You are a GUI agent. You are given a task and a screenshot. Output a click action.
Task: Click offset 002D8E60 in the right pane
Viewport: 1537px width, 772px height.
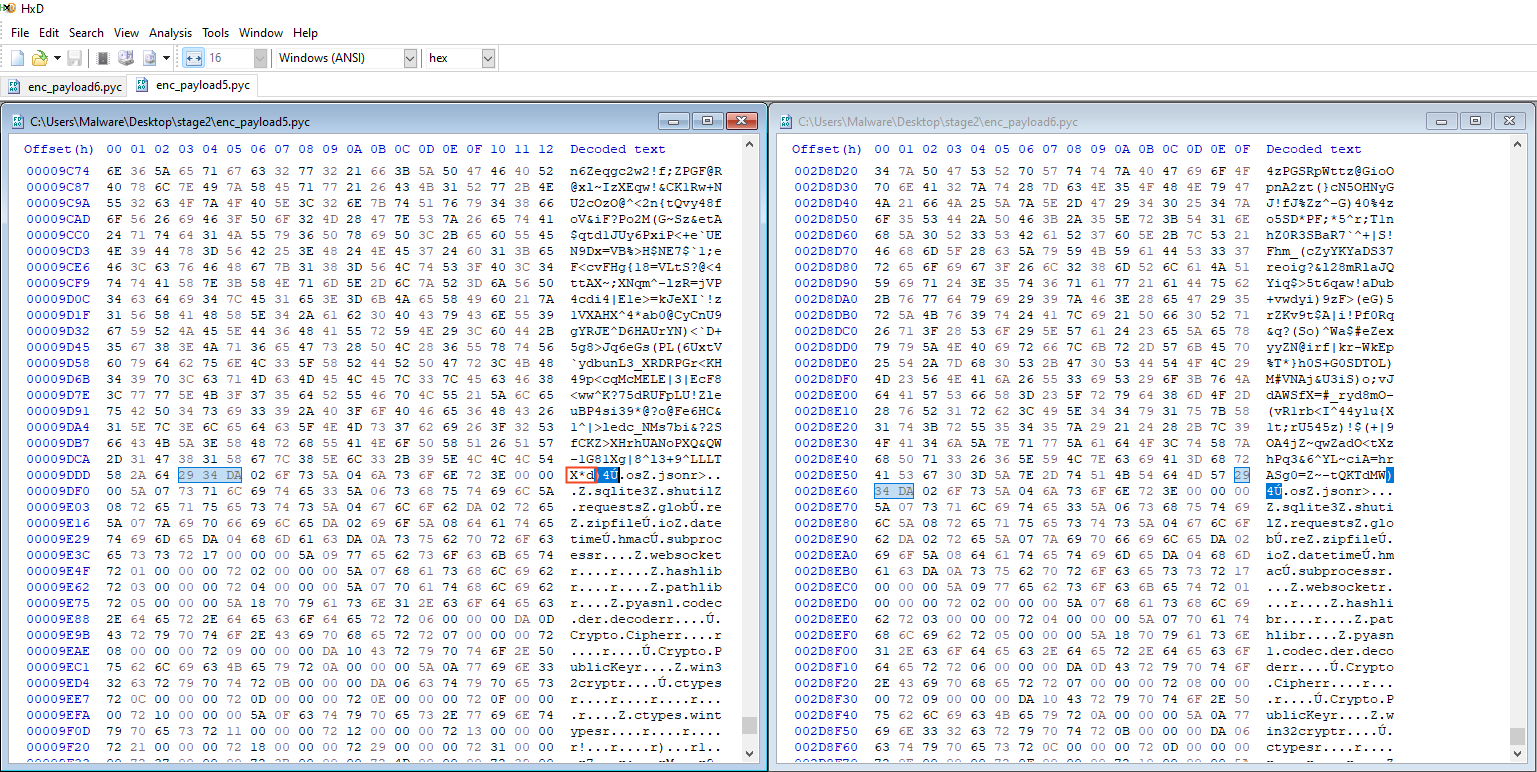click(826, 491)
